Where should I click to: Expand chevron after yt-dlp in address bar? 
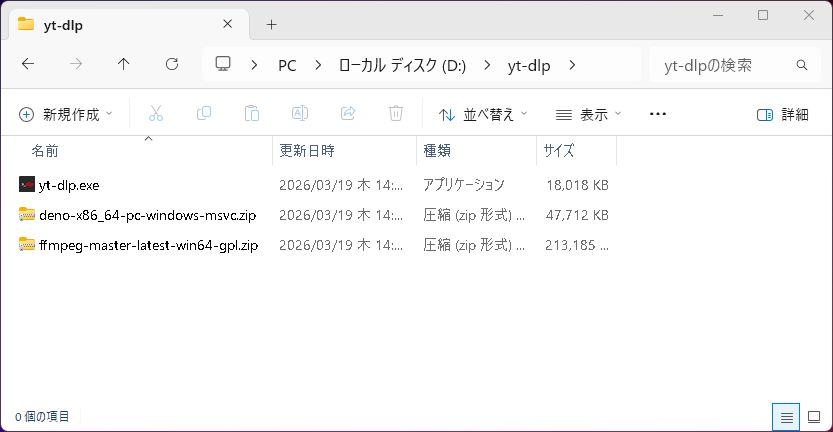point(572,65)
